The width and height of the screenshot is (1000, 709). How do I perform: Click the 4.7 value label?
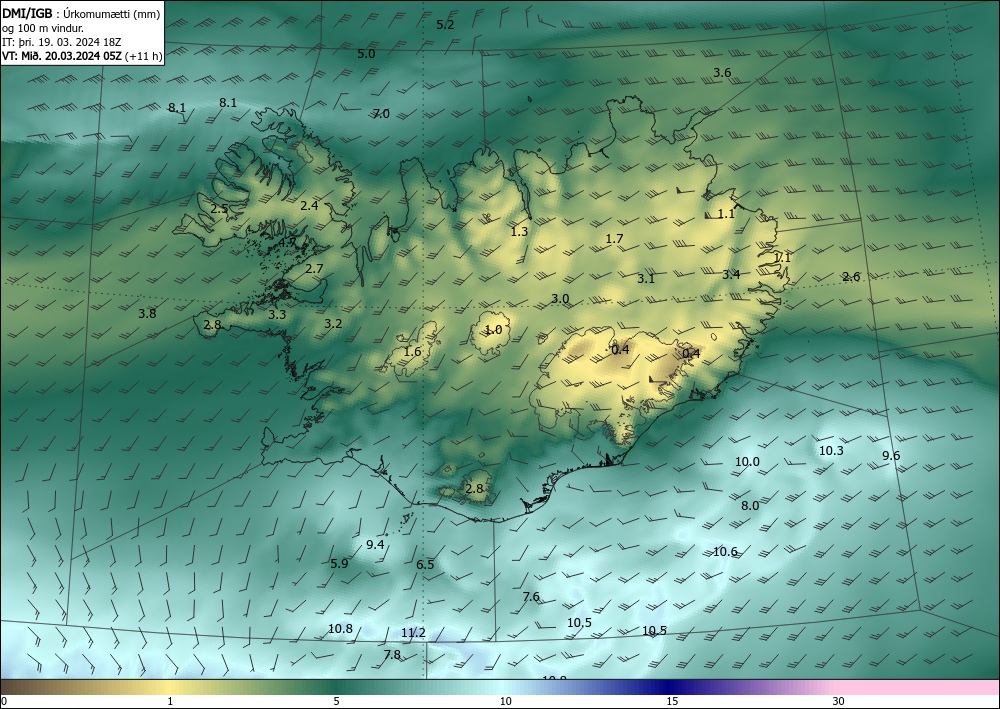point(287,242)
